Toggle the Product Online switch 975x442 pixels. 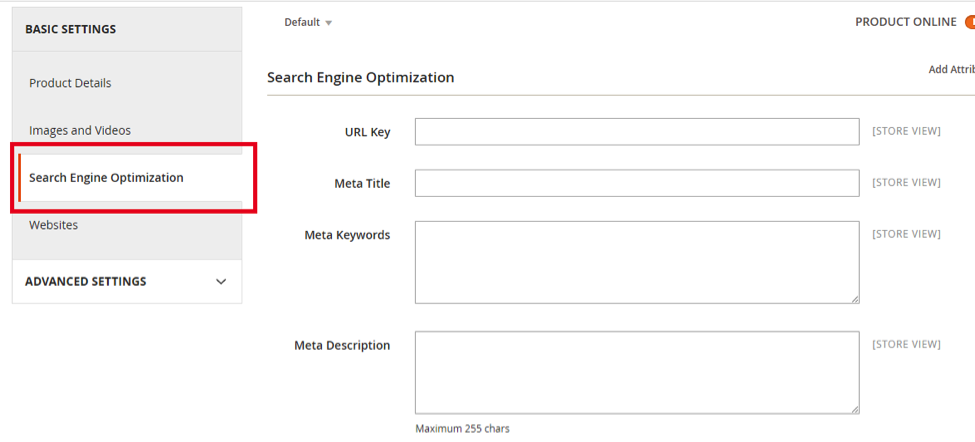(x=968, y=22)
